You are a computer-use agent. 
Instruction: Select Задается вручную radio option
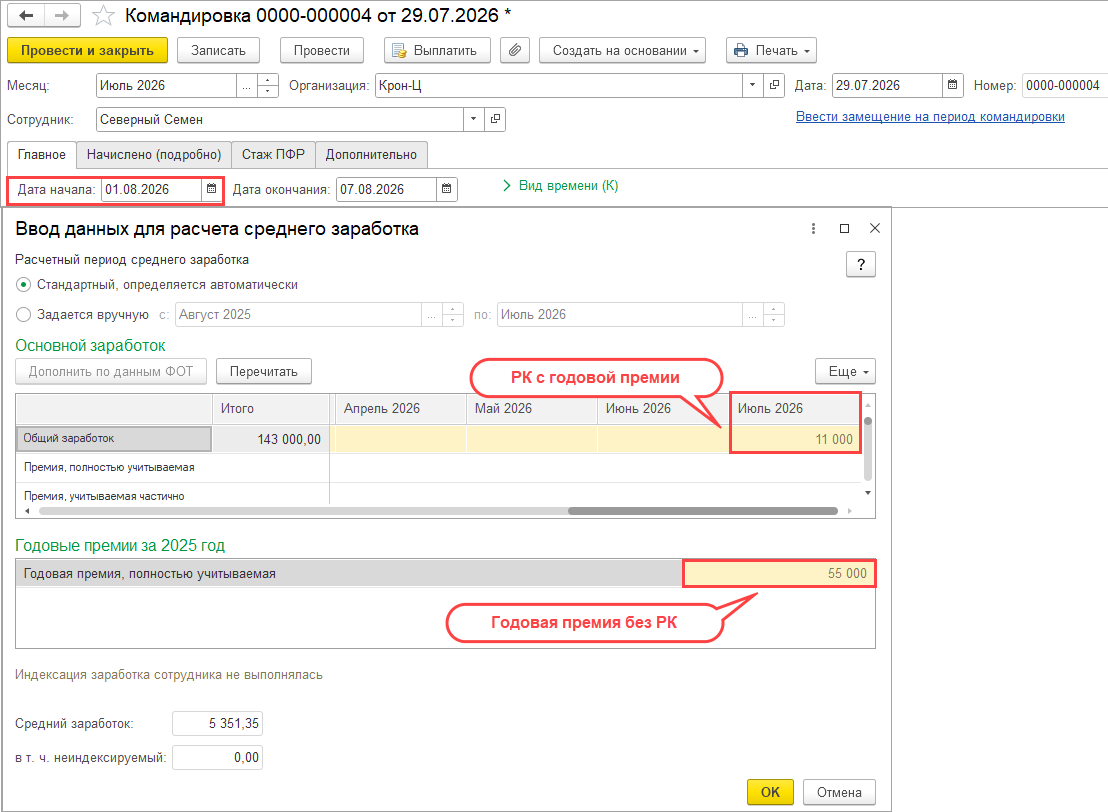(x=23, y=314)
